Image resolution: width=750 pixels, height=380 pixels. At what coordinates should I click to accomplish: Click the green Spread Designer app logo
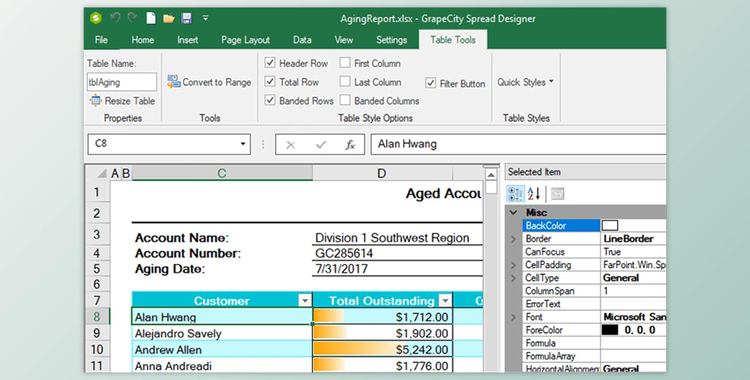click(x=96, y=18)
